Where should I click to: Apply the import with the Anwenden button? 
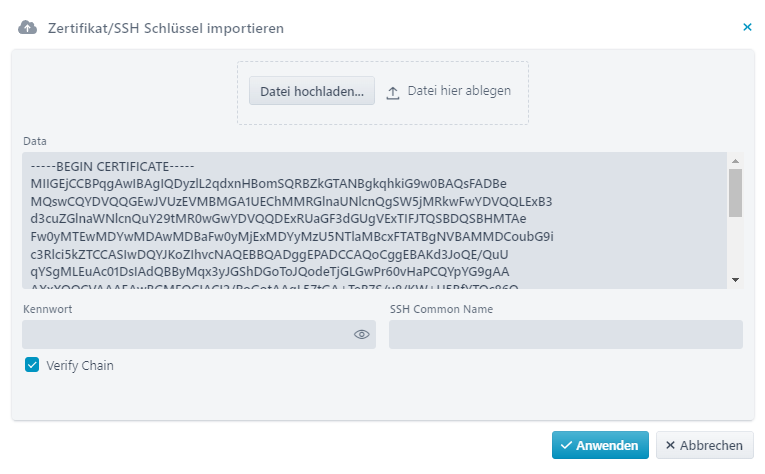click(x=600, y=445)
